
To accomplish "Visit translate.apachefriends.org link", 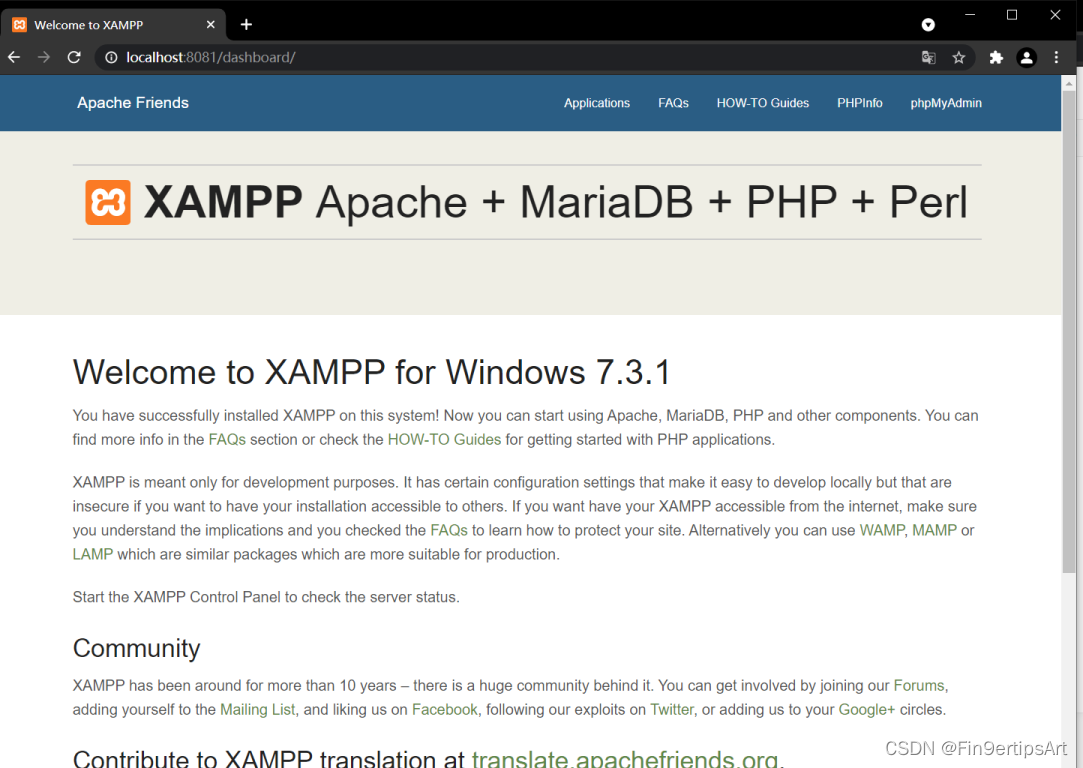I will 625,758.
